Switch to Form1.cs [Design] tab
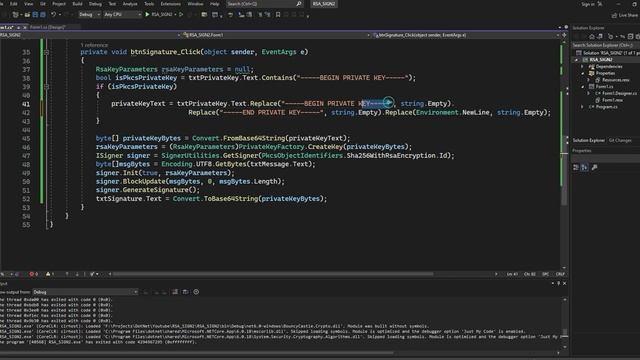 coord(48,27)
